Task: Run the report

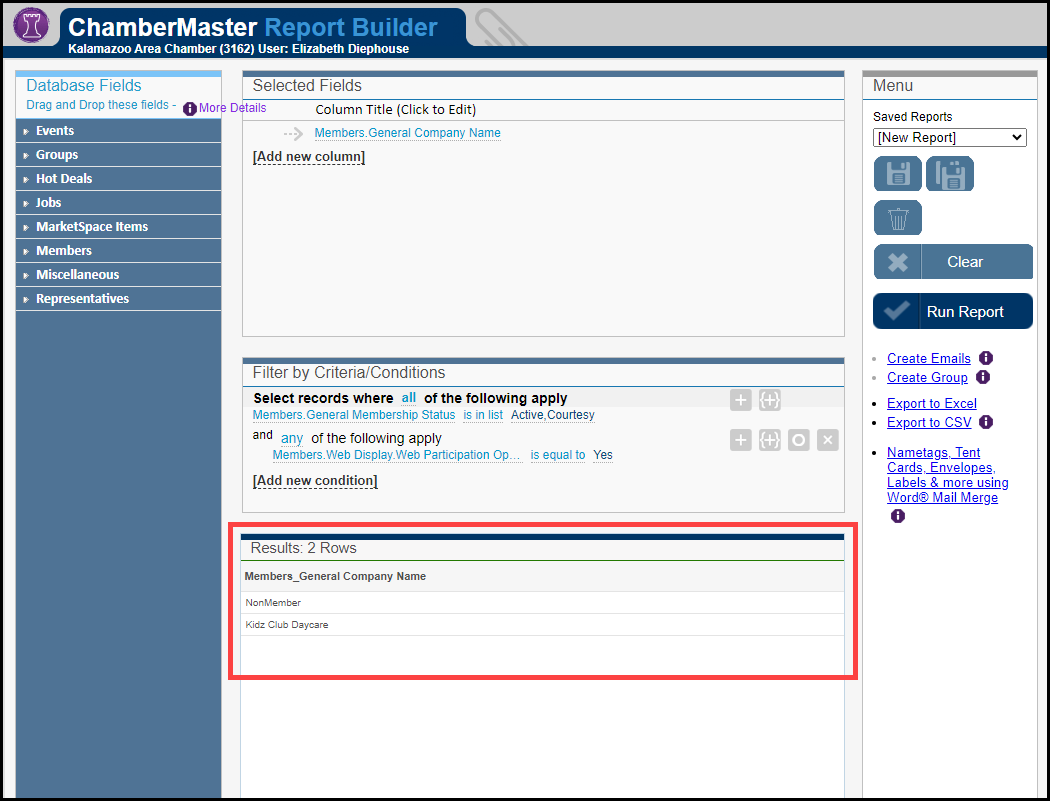Action: point(952,311)
